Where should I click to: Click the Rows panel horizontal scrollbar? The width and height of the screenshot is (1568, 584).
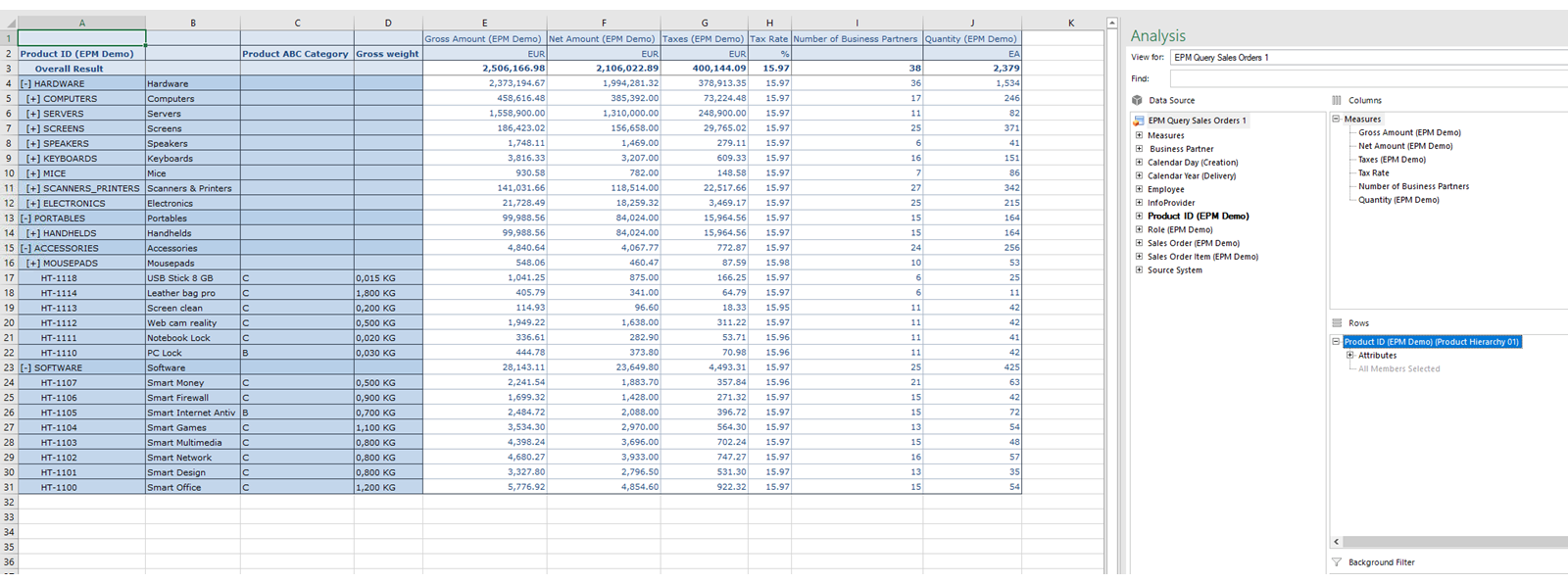click(x=1455, y=542)
